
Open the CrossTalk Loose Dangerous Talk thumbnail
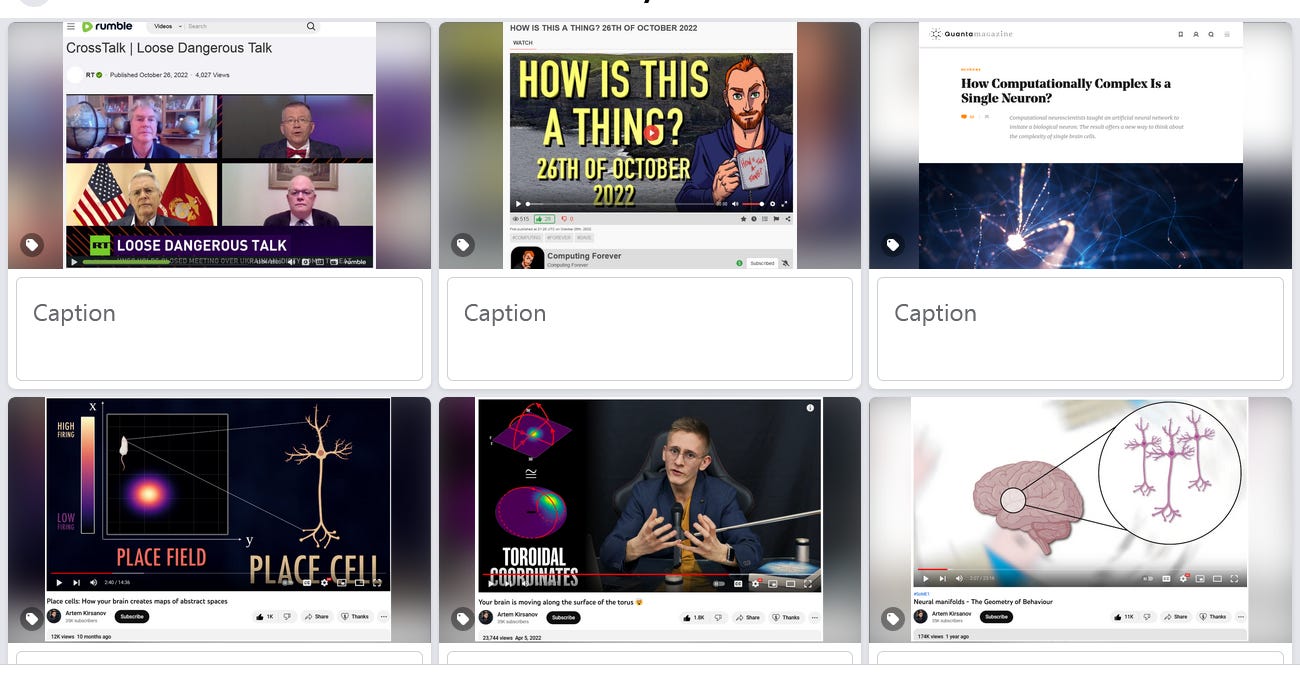pos(219,146)
